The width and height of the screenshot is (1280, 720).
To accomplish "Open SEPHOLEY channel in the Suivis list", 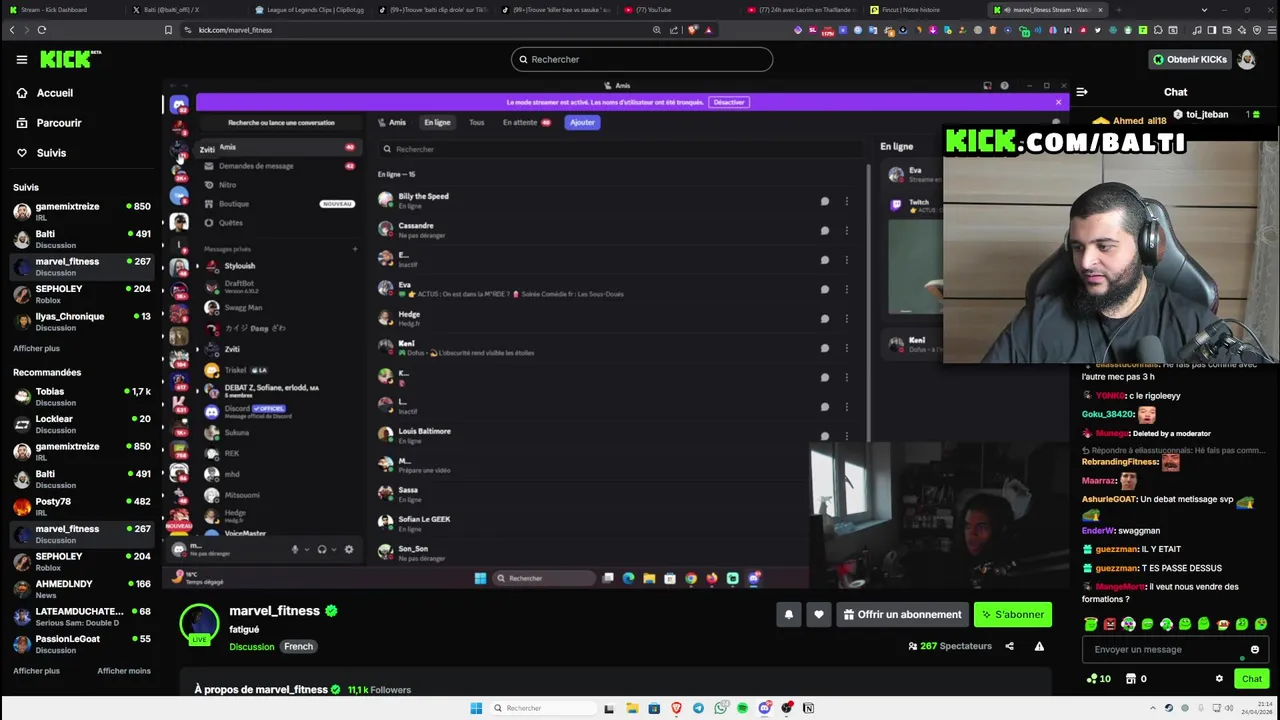I will click(81, 294).
